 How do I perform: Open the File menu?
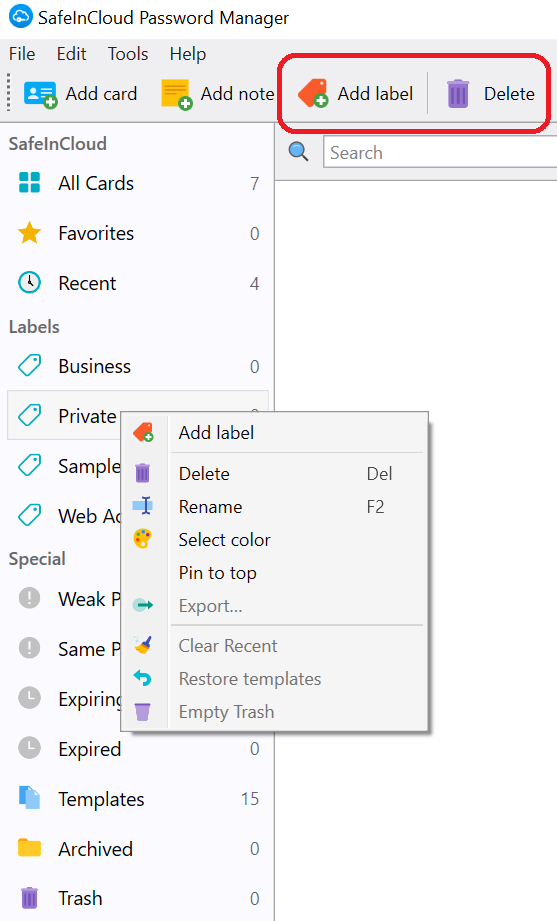click(x=22, y=54)
